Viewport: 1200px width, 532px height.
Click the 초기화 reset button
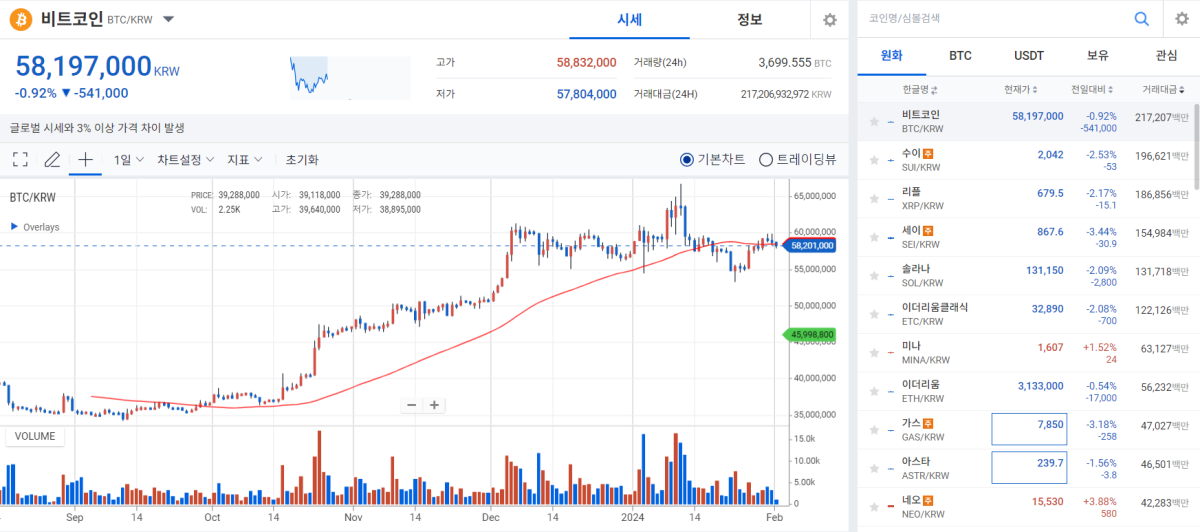tap(301, 159)
